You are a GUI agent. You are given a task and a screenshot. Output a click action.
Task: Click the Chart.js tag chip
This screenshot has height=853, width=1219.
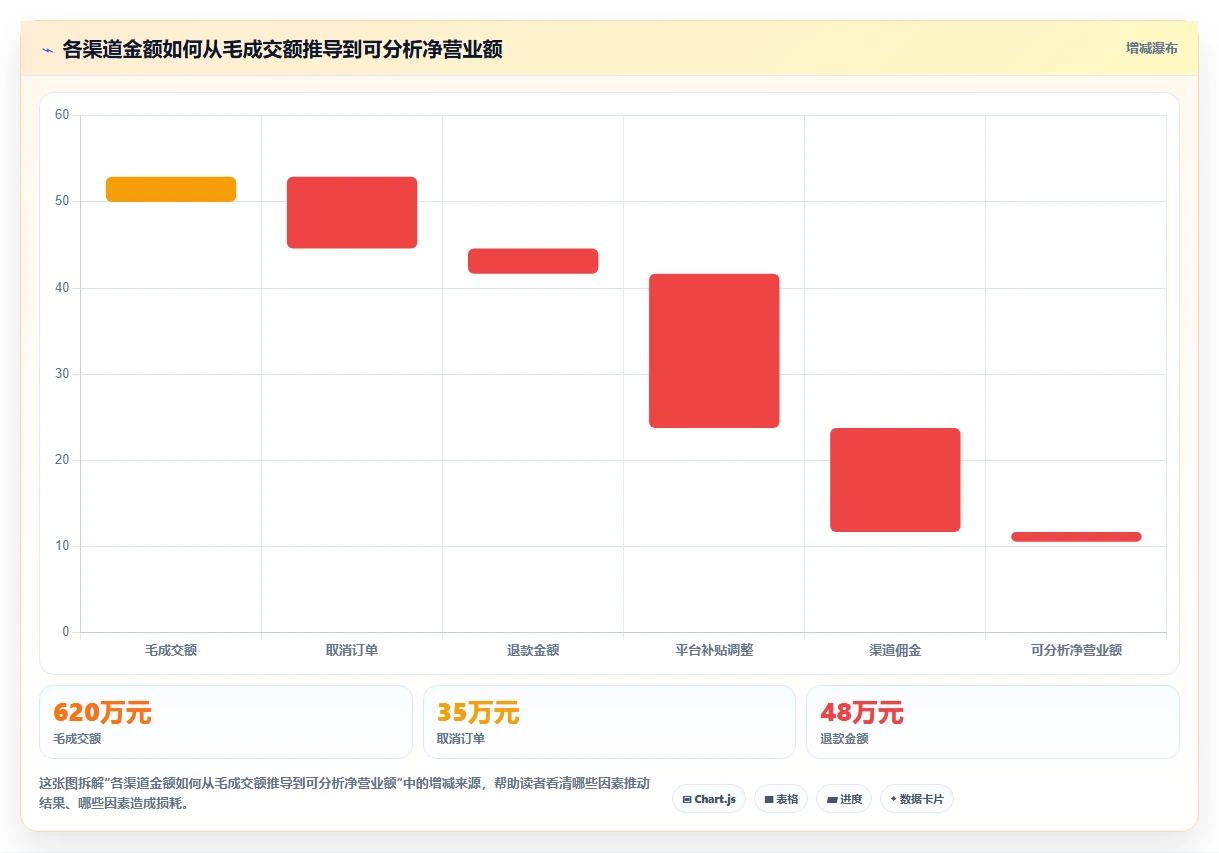(709, 799)
